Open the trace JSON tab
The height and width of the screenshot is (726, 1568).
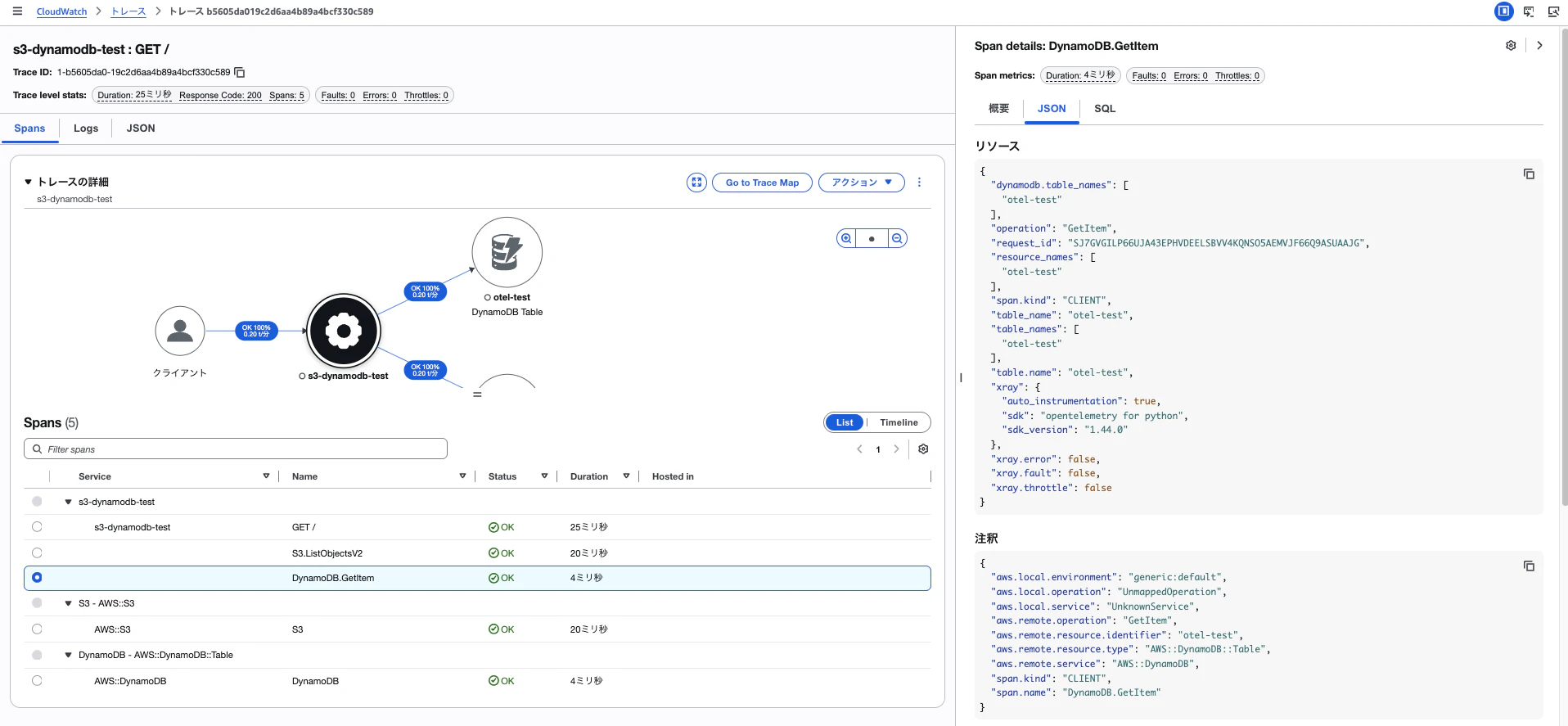point(141,129)
